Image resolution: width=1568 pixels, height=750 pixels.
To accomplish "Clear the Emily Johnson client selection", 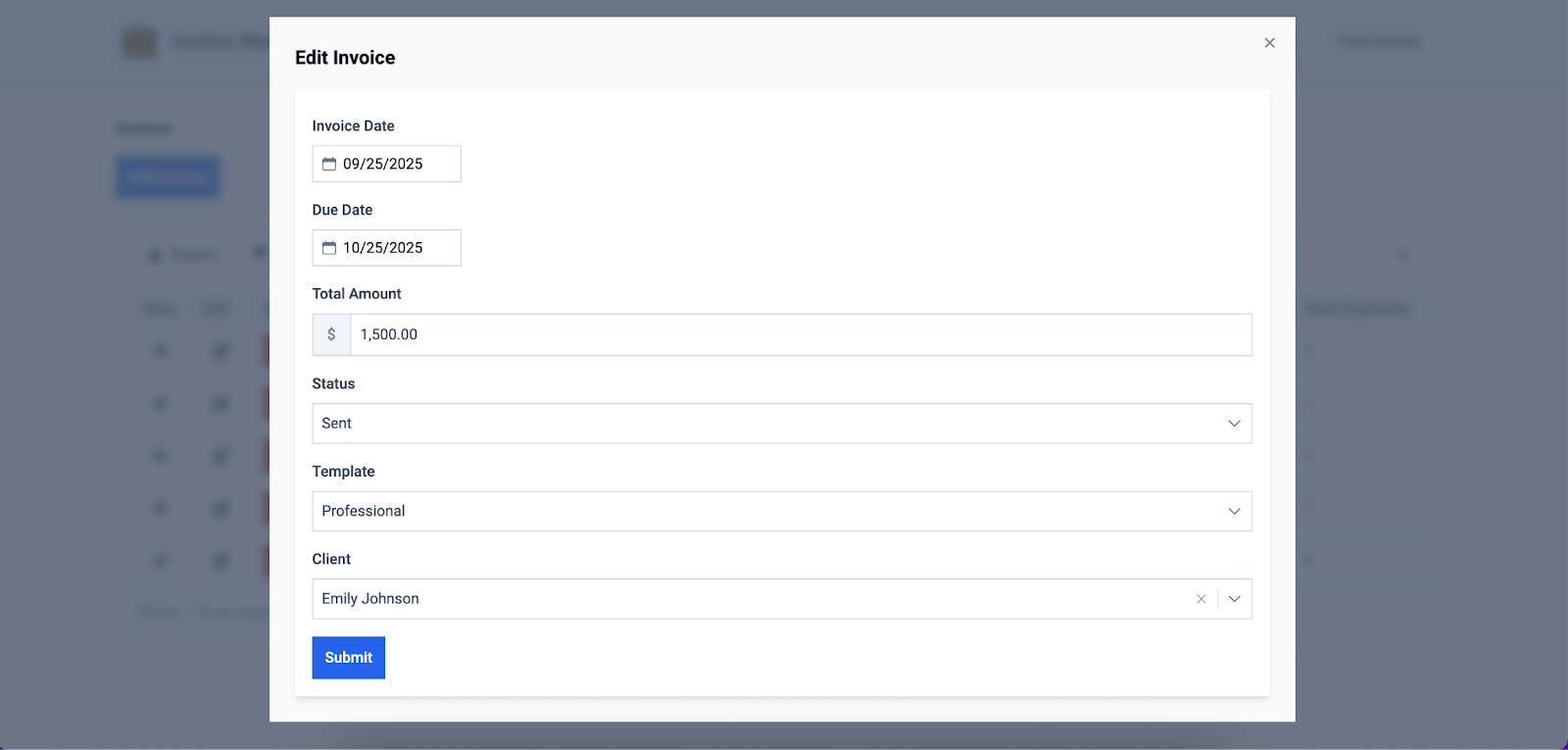I will [1200, 599].
